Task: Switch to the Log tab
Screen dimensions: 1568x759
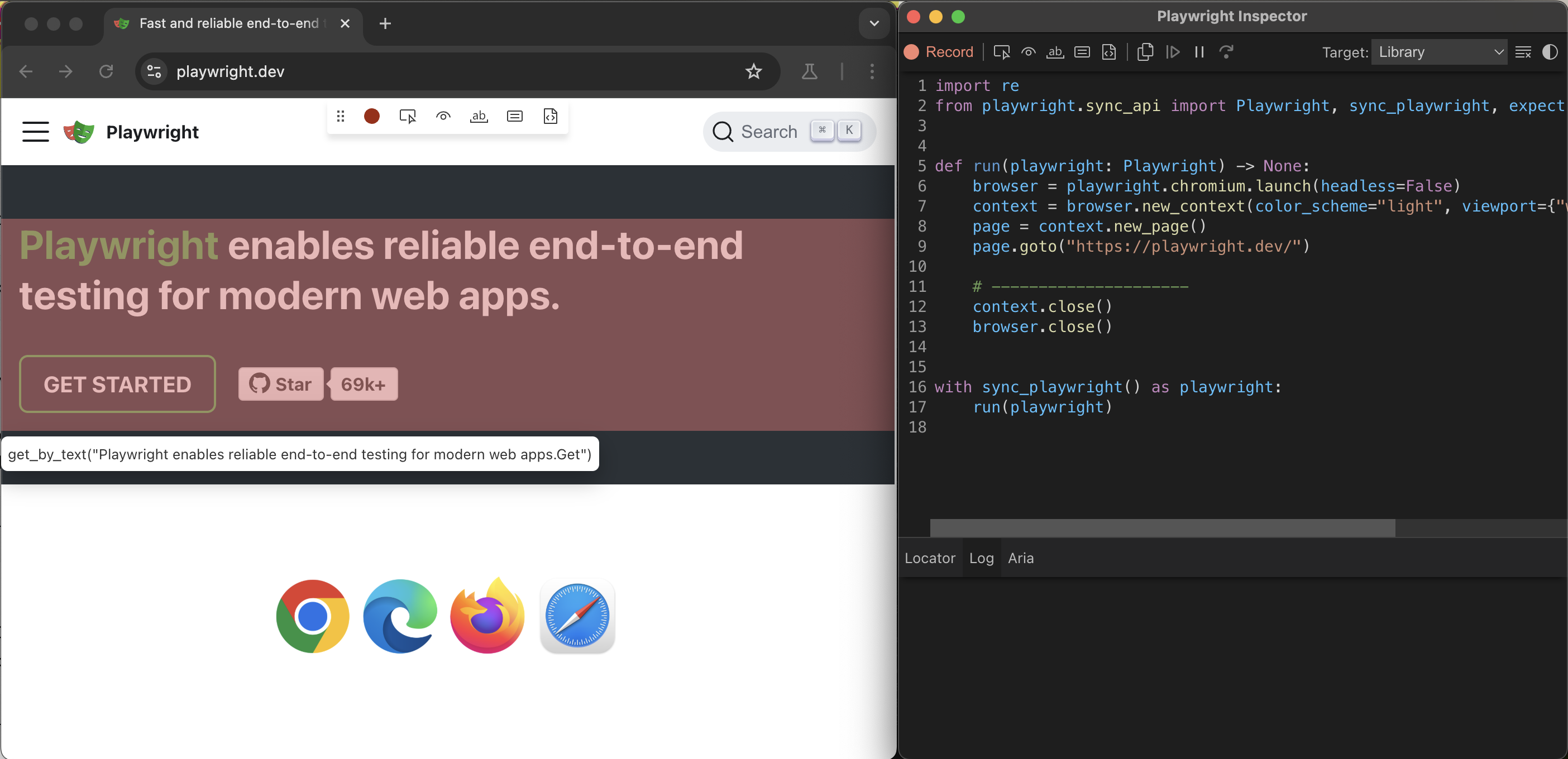Action: (x=981, y=558)
